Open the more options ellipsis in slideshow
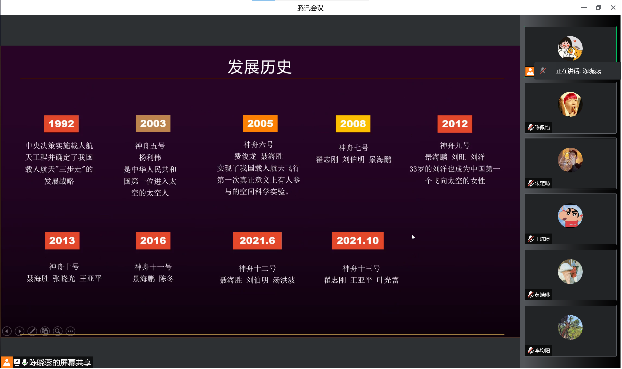Screen dimensions: 622x369 click(70, 331)
